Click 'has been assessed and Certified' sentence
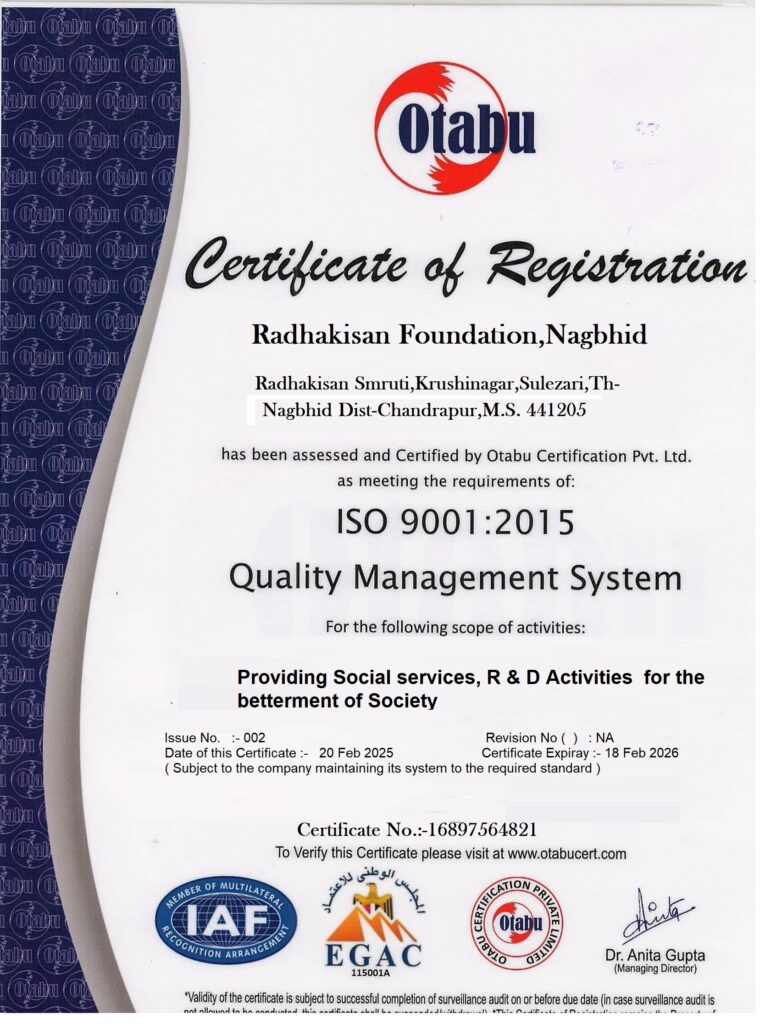The image size is (765, 1024). (x=456, y=456)
